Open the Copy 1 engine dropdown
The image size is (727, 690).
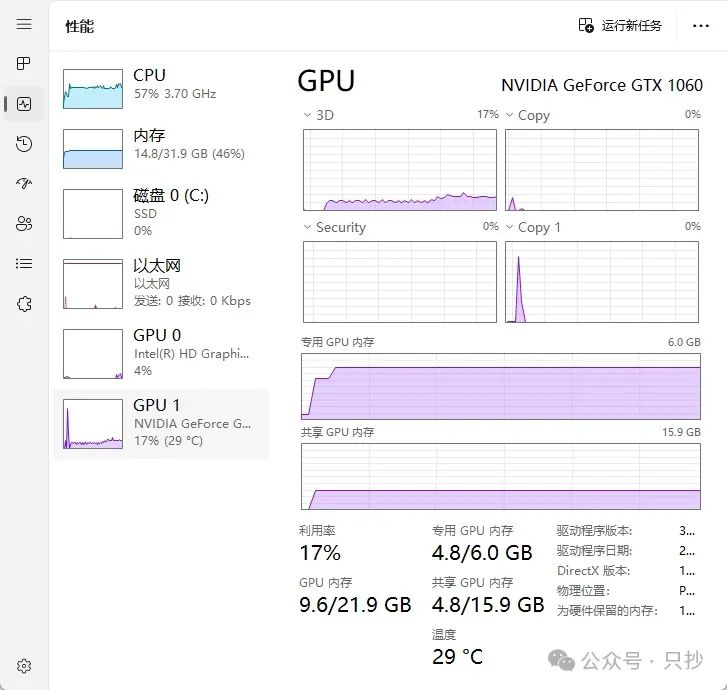[x=509, y=228]
